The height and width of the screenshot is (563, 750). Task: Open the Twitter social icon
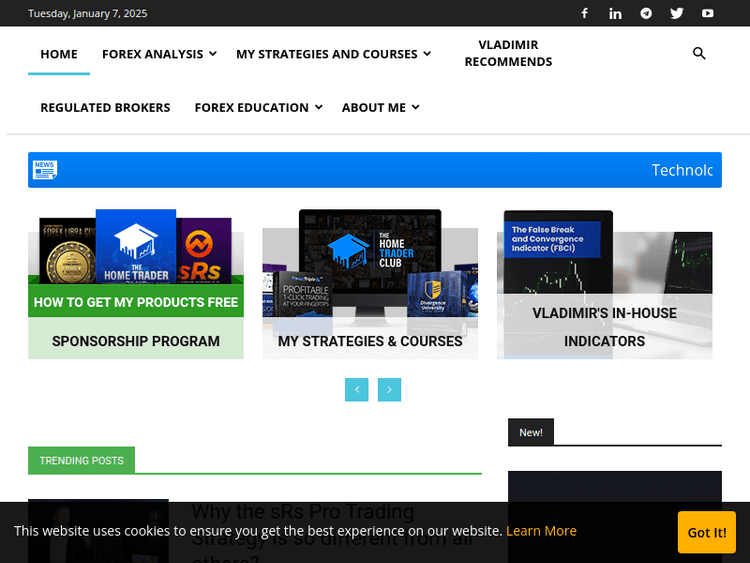(677, 13)
